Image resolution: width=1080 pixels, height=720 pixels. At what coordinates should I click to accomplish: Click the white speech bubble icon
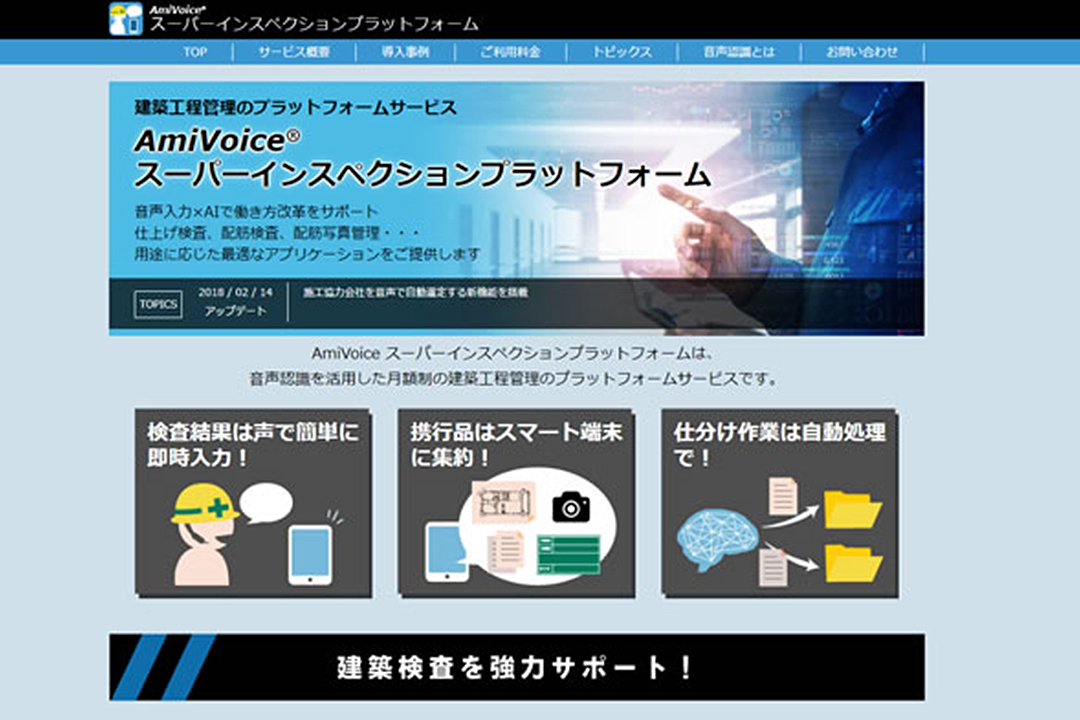click(x=266, y=503)
